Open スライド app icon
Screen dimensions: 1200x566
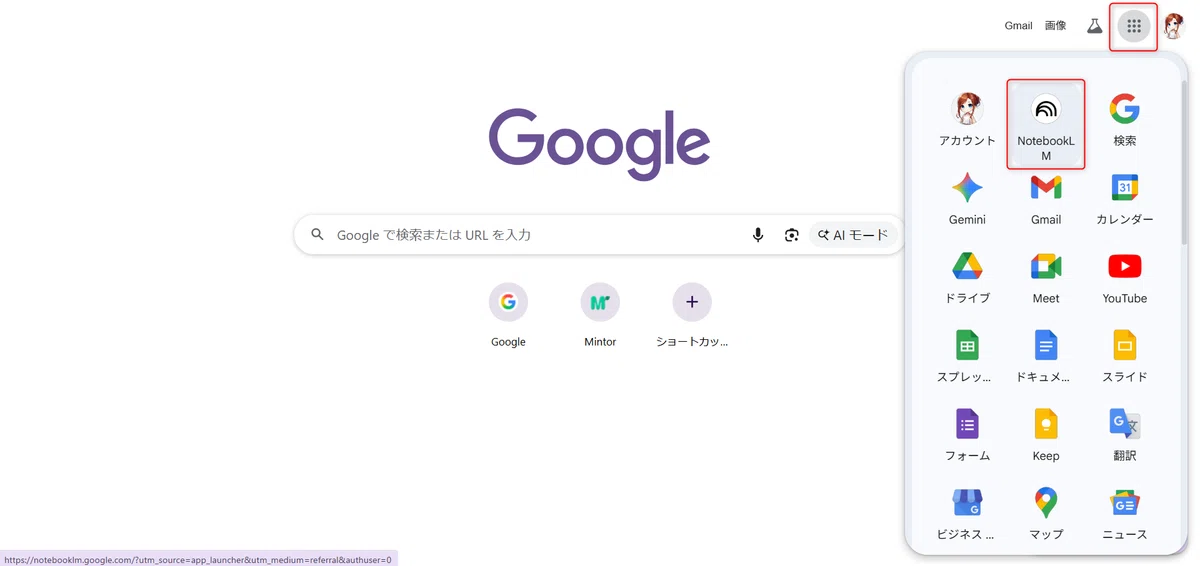pos(1125,357)
